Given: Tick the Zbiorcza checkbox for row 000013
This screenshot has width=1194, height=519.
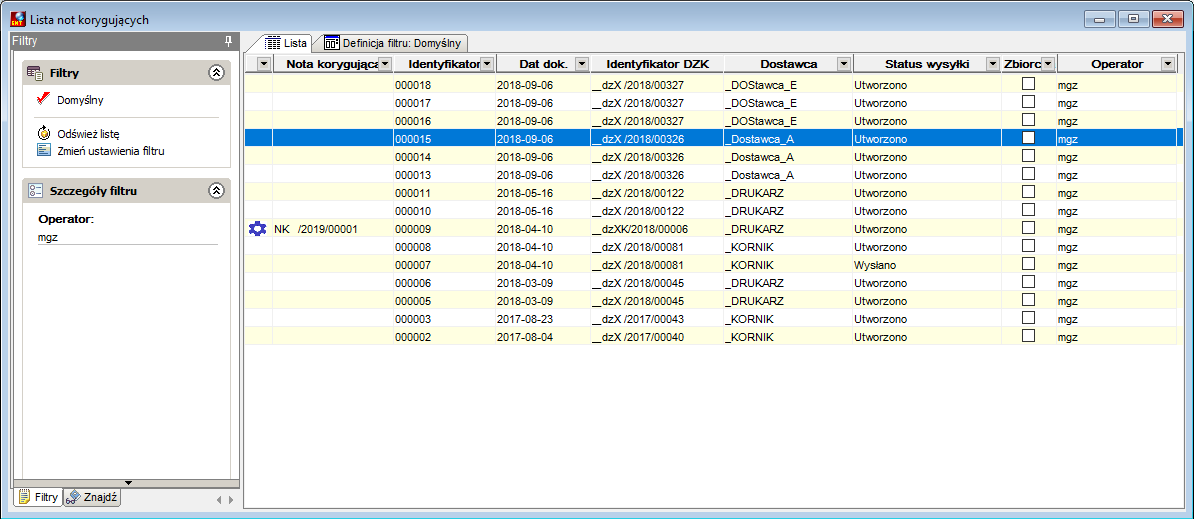Looking at the screenshot, I should (x=1028, y=174).
